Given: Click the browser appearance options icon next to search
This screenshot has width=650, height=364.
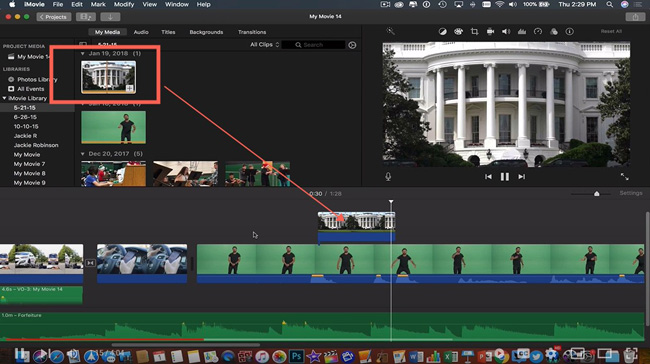Looking at the screenshot, I should point(352,45).
